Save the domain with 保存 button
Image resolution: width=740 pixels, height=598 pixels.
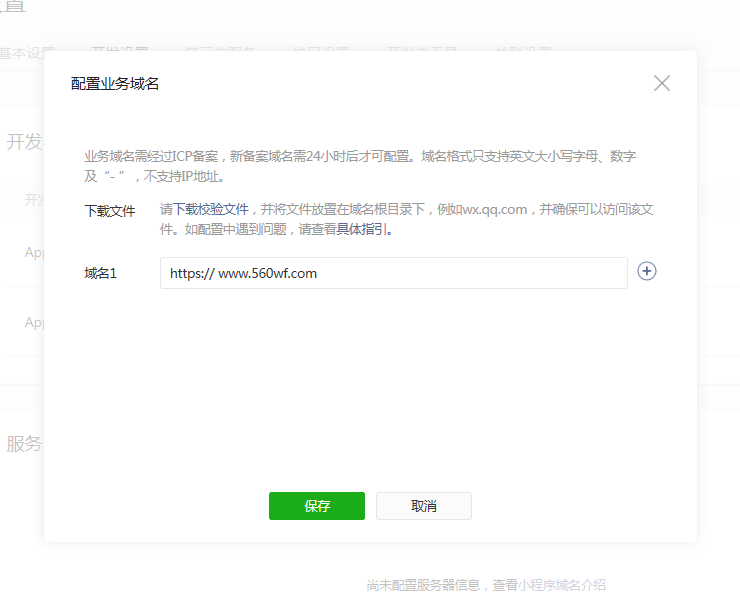(x=317, y=506)
